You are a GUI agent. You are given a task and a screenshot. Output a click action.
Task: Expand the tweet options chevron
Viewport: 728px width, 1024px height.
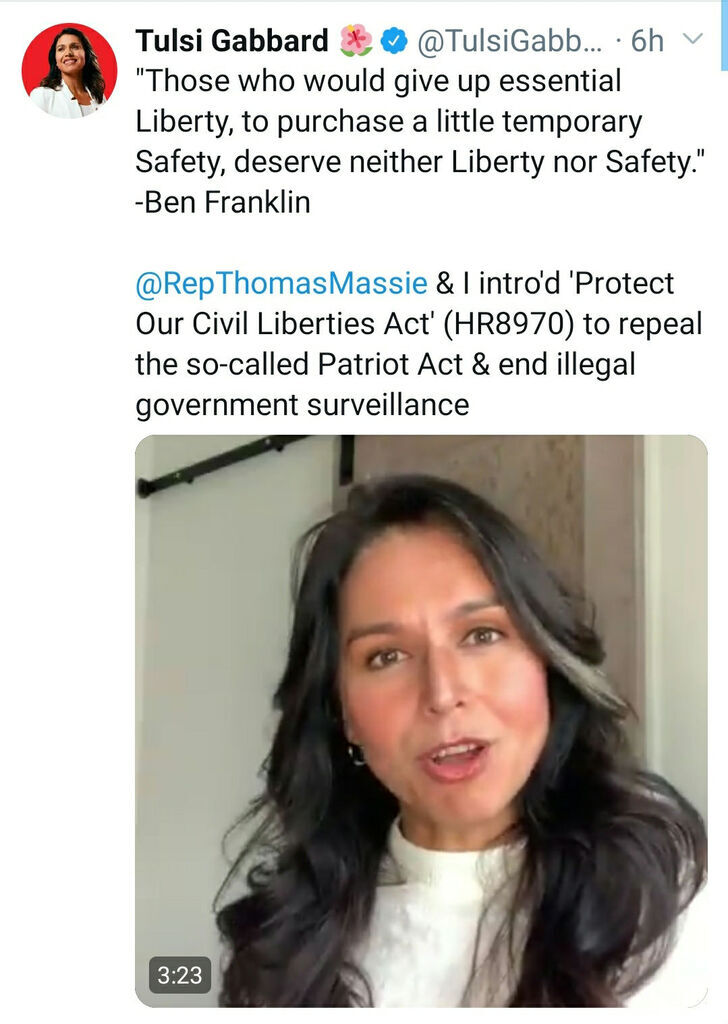click(x=692, y=40)
